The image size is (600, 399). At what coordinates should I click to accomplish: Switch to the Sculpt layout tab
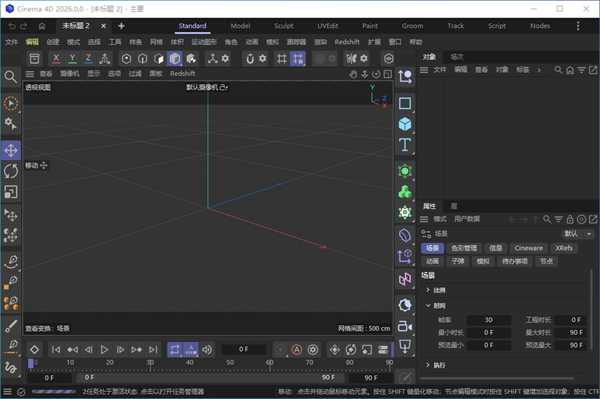tap(284, 26)
